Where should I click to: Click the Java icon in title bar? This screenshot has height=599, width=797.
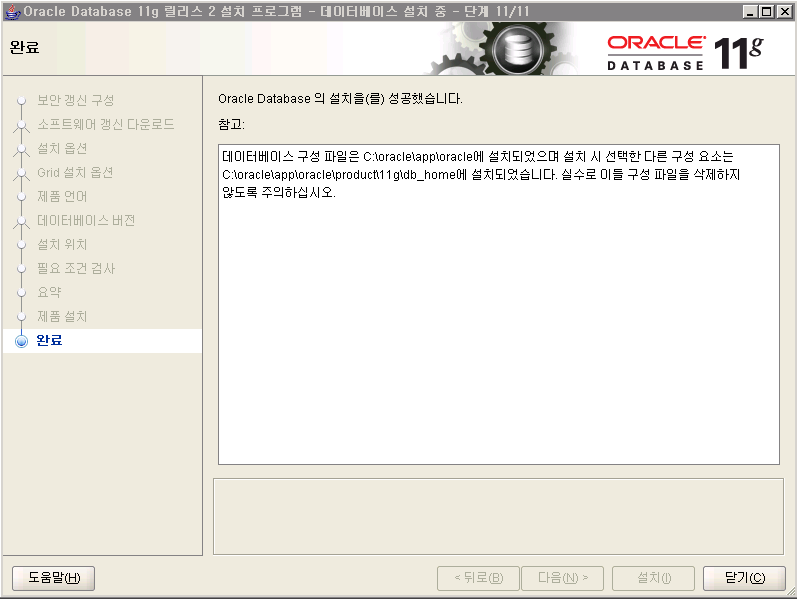tap(12, 11)
